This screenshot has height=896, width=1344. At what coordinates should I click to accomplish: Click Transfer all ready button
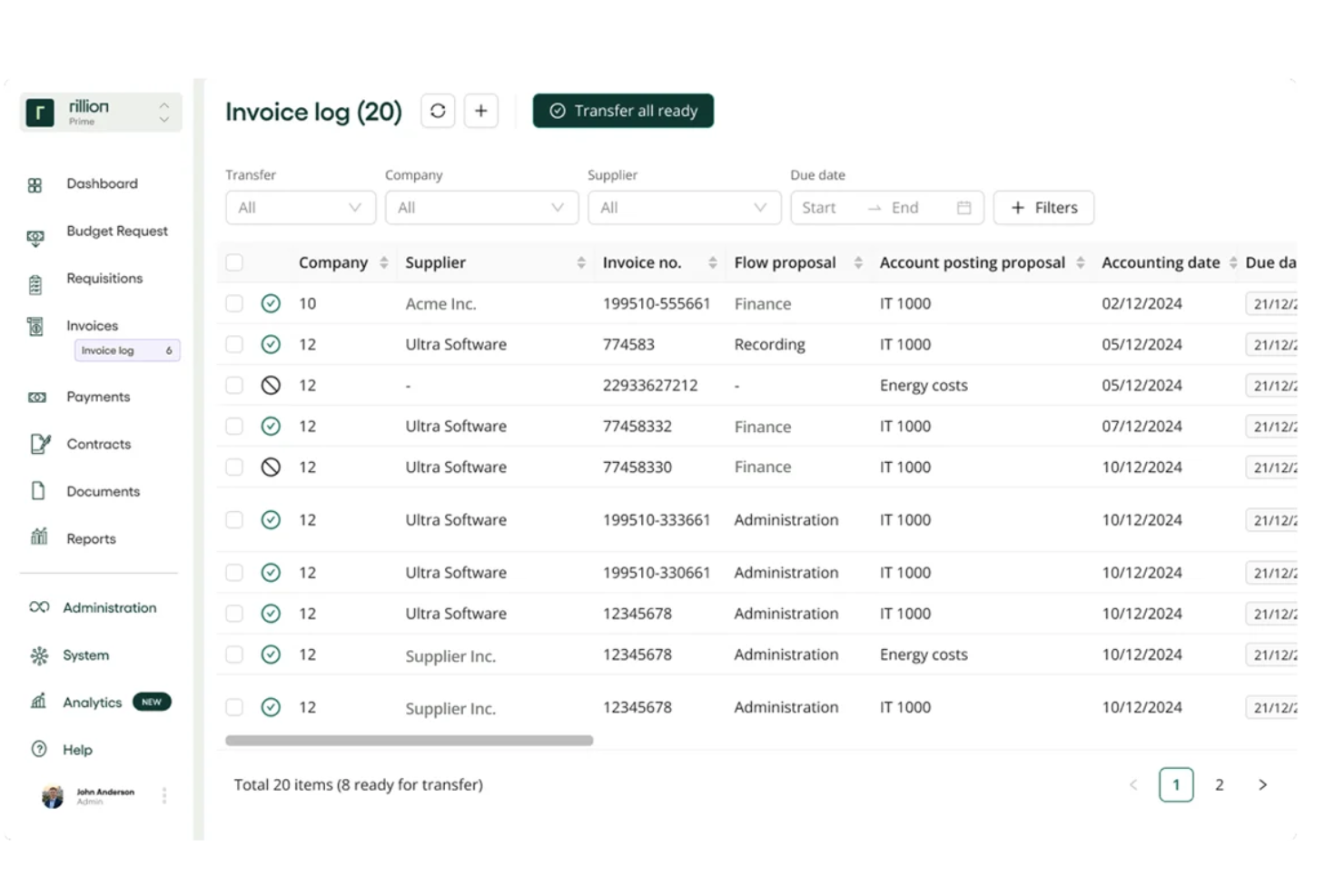click(x=623, y=111)
